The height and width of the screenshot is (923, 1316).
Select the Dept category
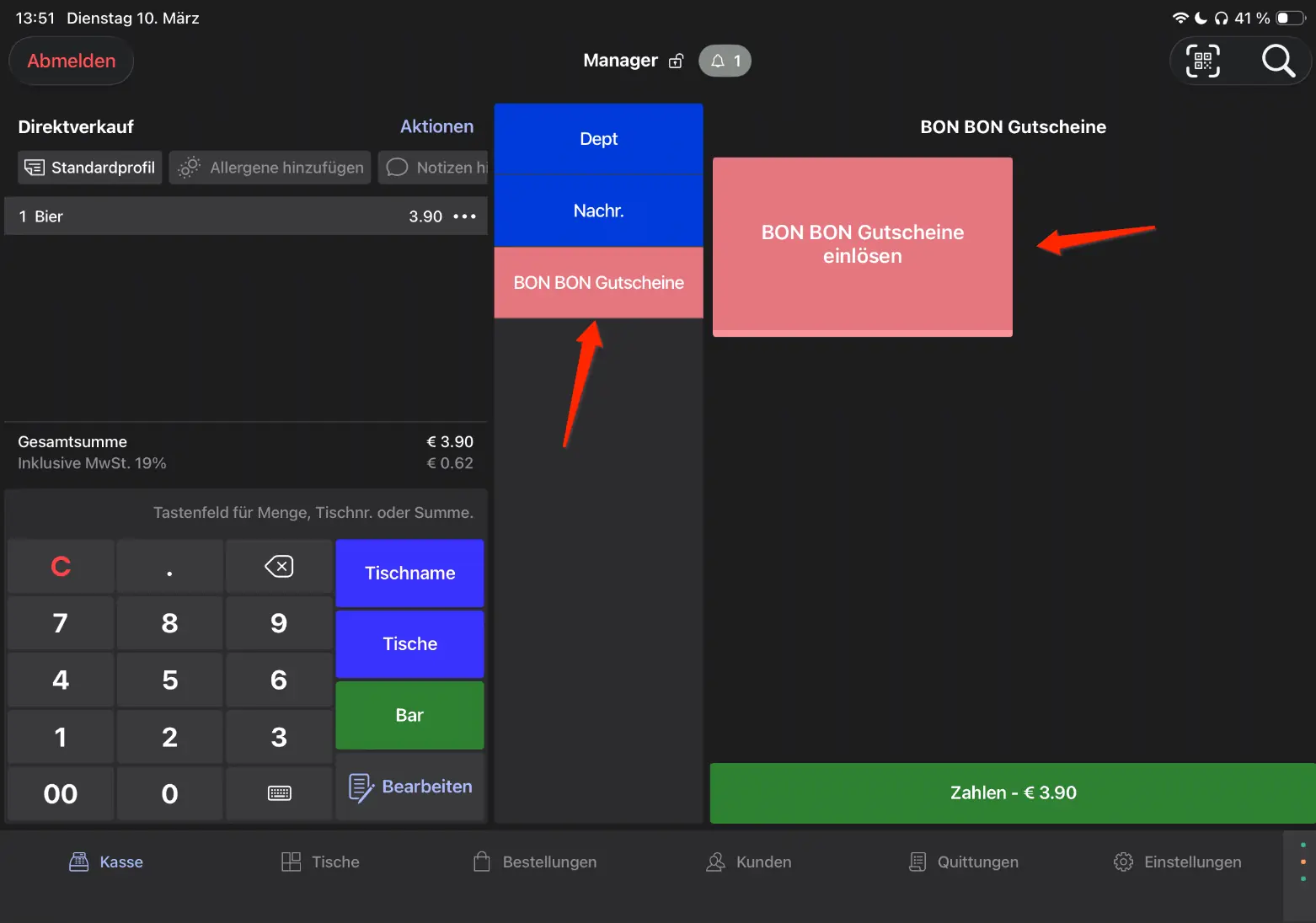(x=599, y=139)
